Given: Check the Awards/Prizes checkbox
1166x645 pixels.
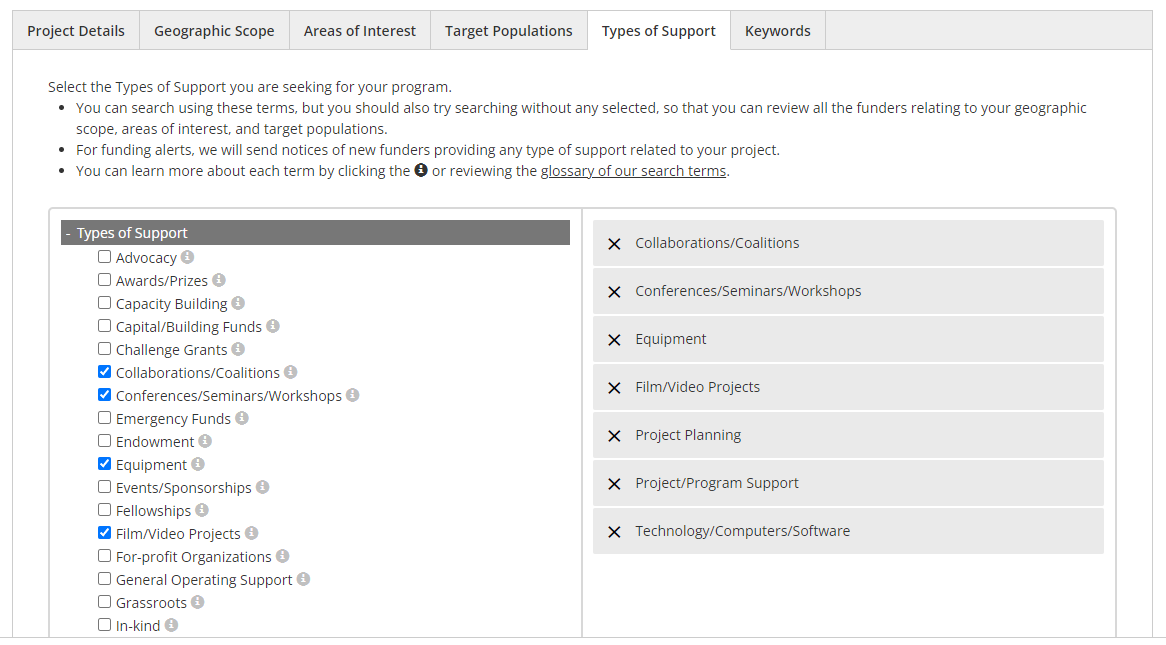Looking at the screenshot, I should point(105,280).
